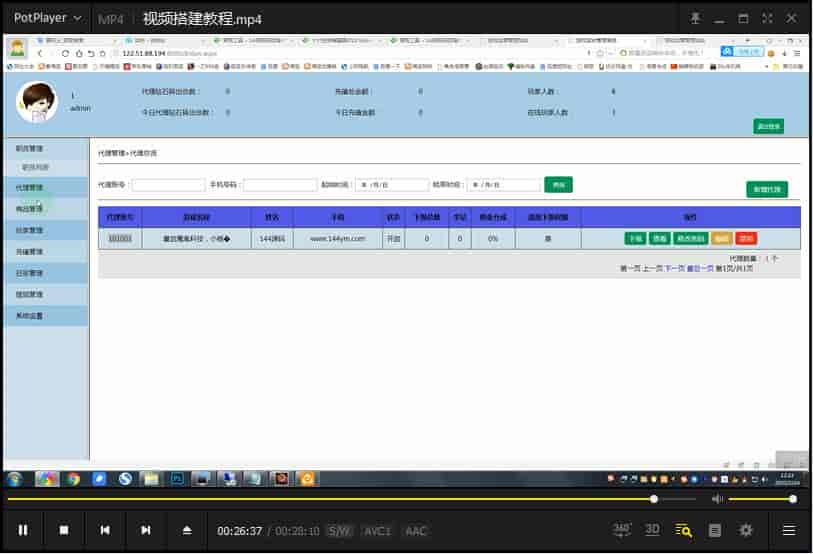The width and height of the screenshot is (813, 554).
Task: Pause the video playback
Action: 23,530
